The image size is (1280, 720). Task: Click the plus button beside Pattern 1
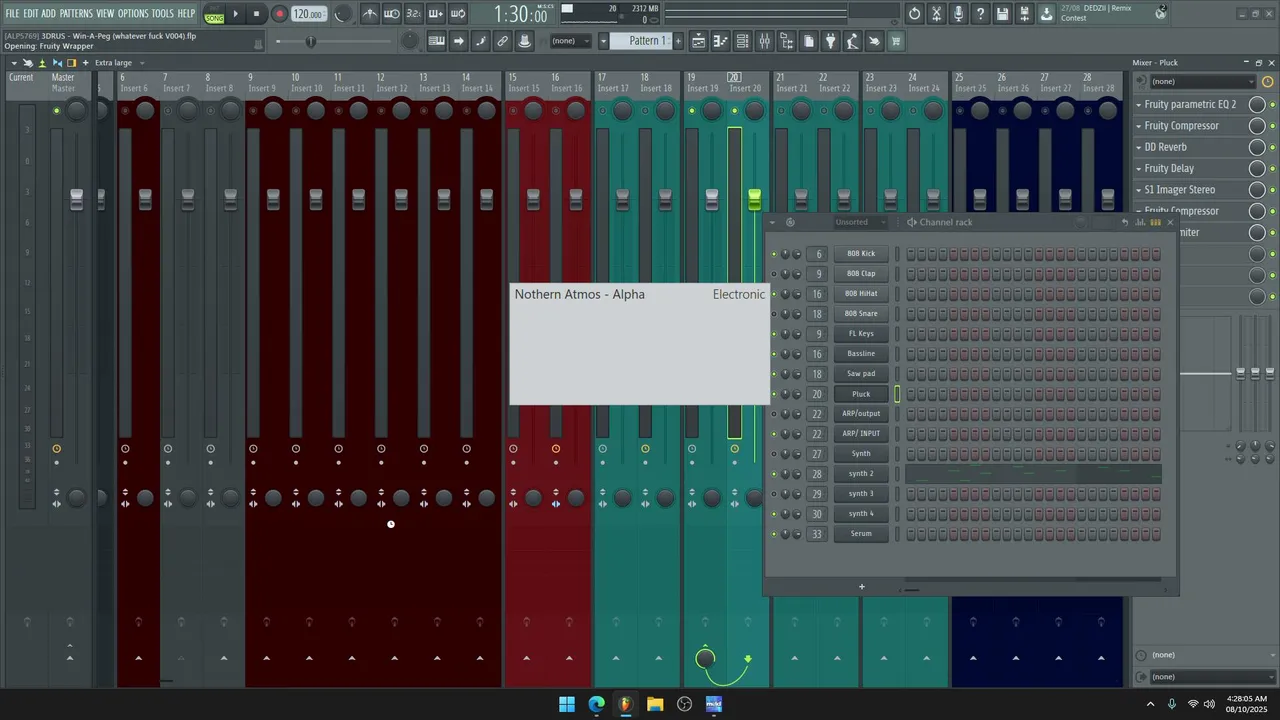(678, 41)
